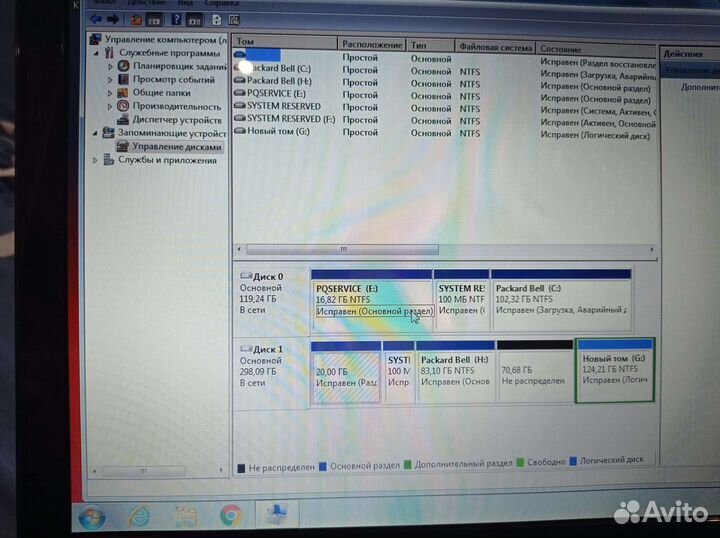720x538 pixels.
Task: Click the Планировщик заданий clock icon
Action: tap(123, 66)
